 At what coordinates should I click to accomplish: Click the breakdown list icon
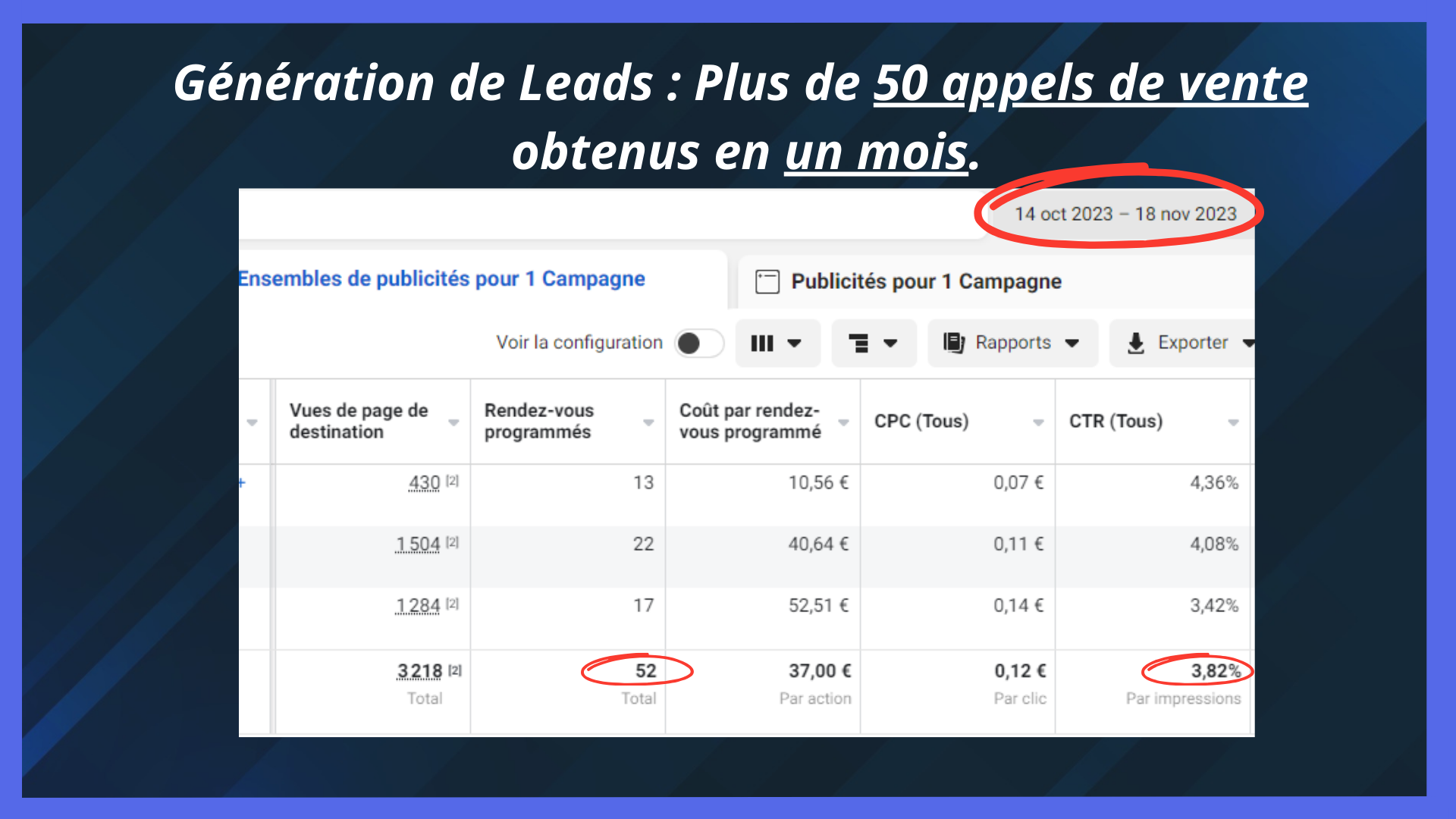click(x=858, y=344)
